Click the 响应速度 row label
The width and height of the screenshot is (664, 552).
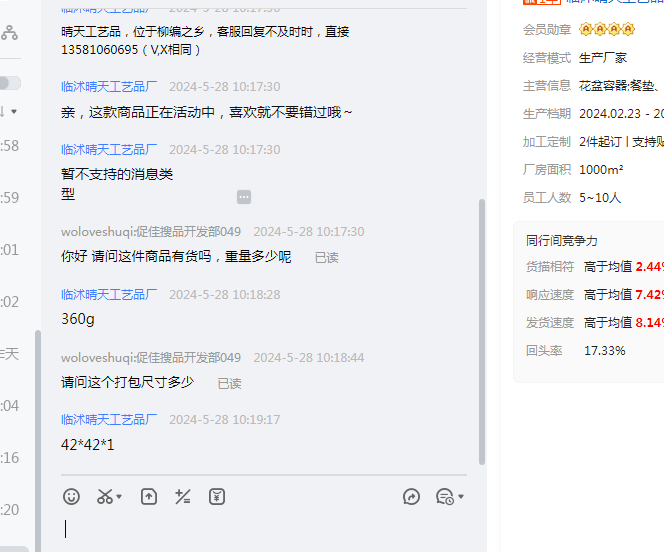[550, 295]
